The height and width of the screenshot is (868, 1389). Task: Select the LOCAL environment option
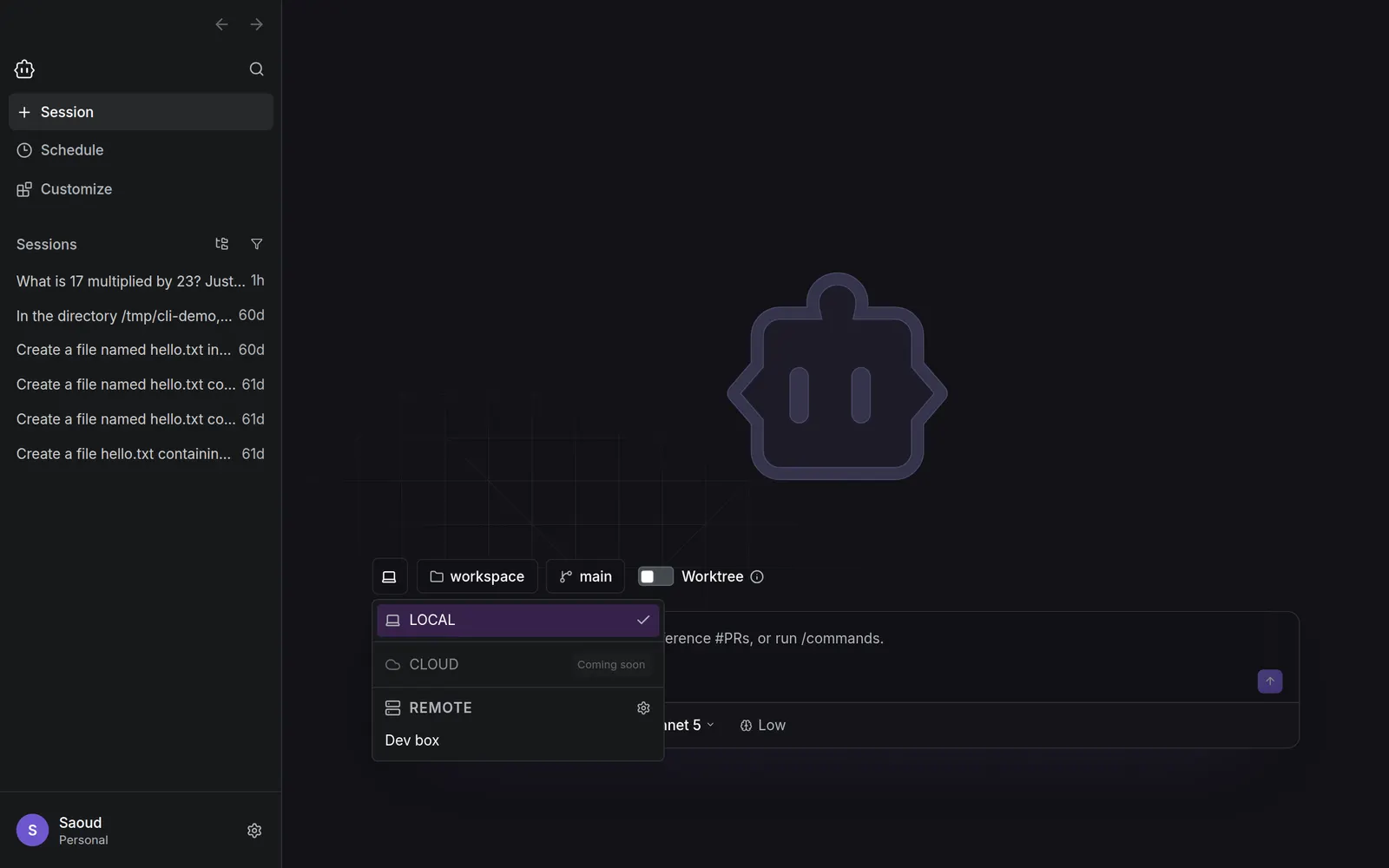click(518, 620)
